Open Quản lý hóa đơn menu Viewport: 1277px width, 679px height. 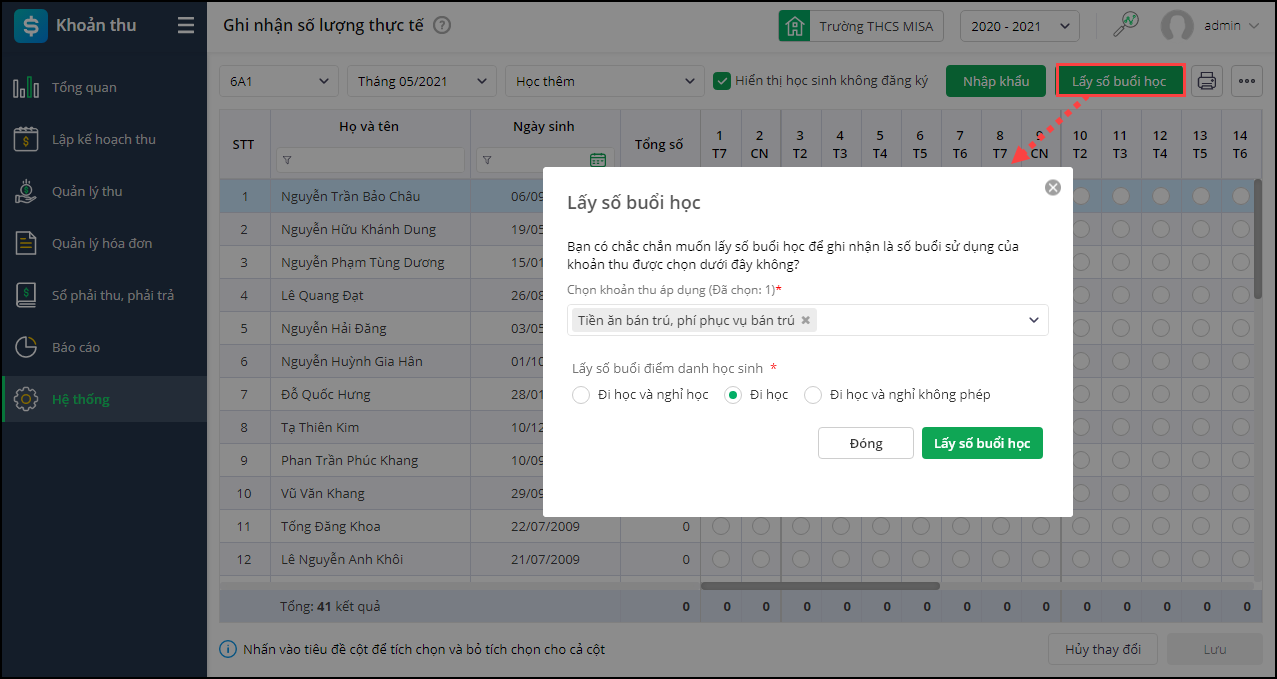pos(101,243)
